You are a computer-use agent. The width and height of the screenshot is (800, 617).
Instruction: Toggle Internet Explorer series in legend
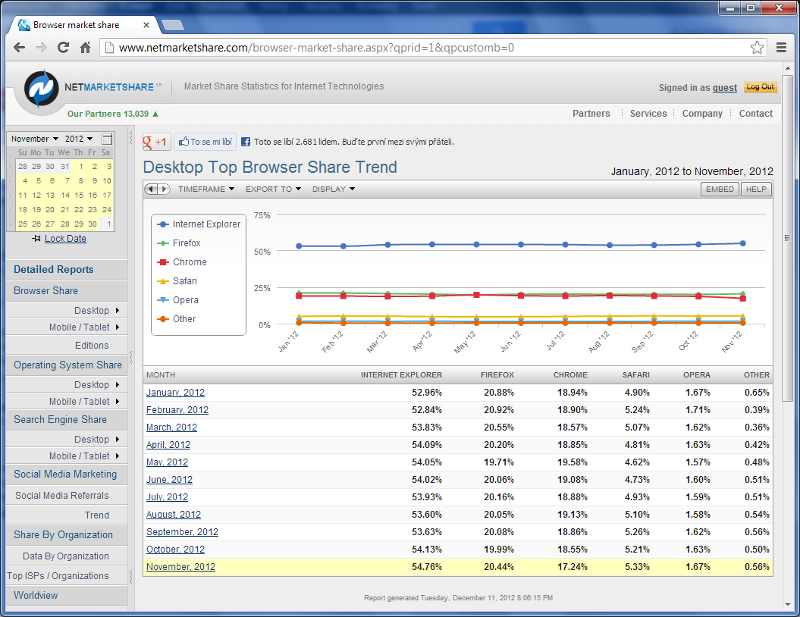click(205, 224)
